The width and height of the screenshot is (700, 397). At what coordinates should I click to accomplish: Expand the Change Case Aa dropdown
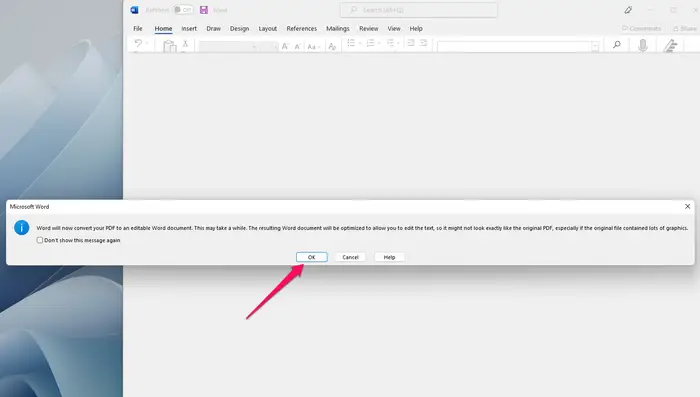314,46
